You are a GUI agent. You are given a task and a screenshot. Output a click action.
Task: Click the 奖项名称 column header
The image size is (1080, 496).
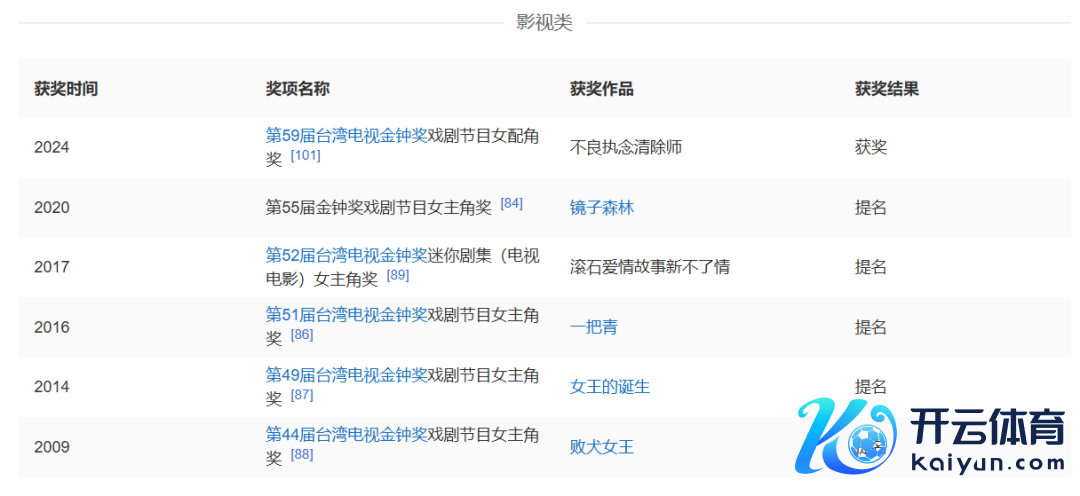(x=297, y=89)
